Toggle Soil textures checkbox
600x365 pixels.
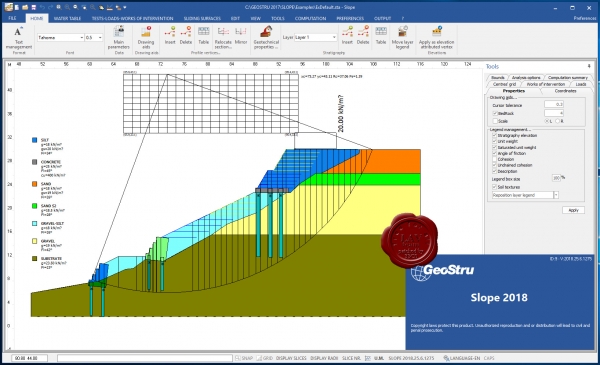click(x=494, y=187)
